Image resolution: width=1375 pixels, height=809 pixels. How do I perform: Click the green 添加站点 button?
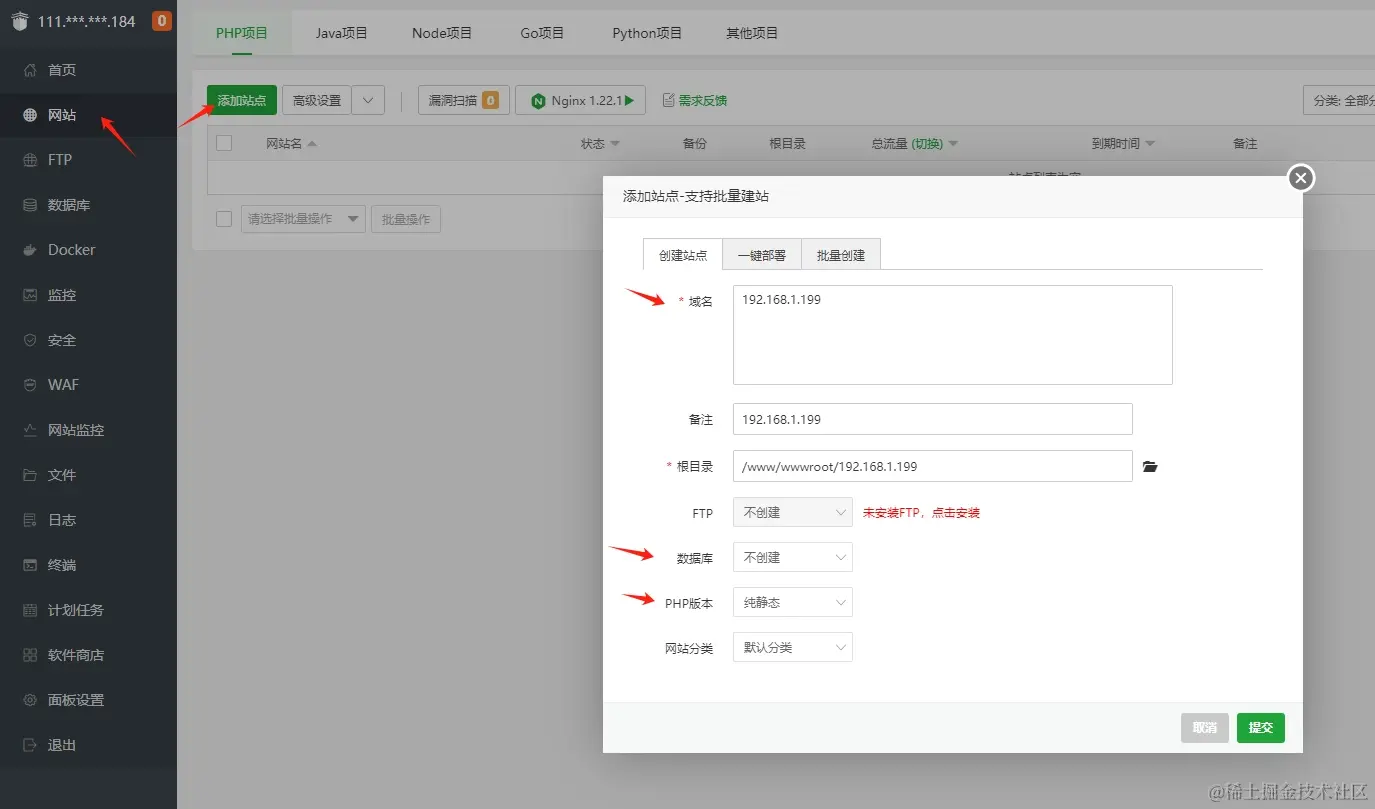click(242, 100)
